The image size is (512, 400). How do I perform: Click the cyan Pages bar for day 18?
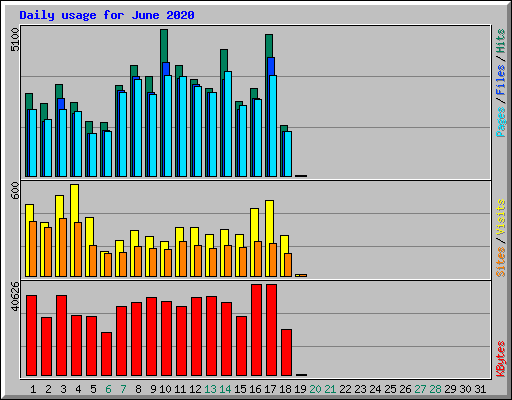coord(288,154)
